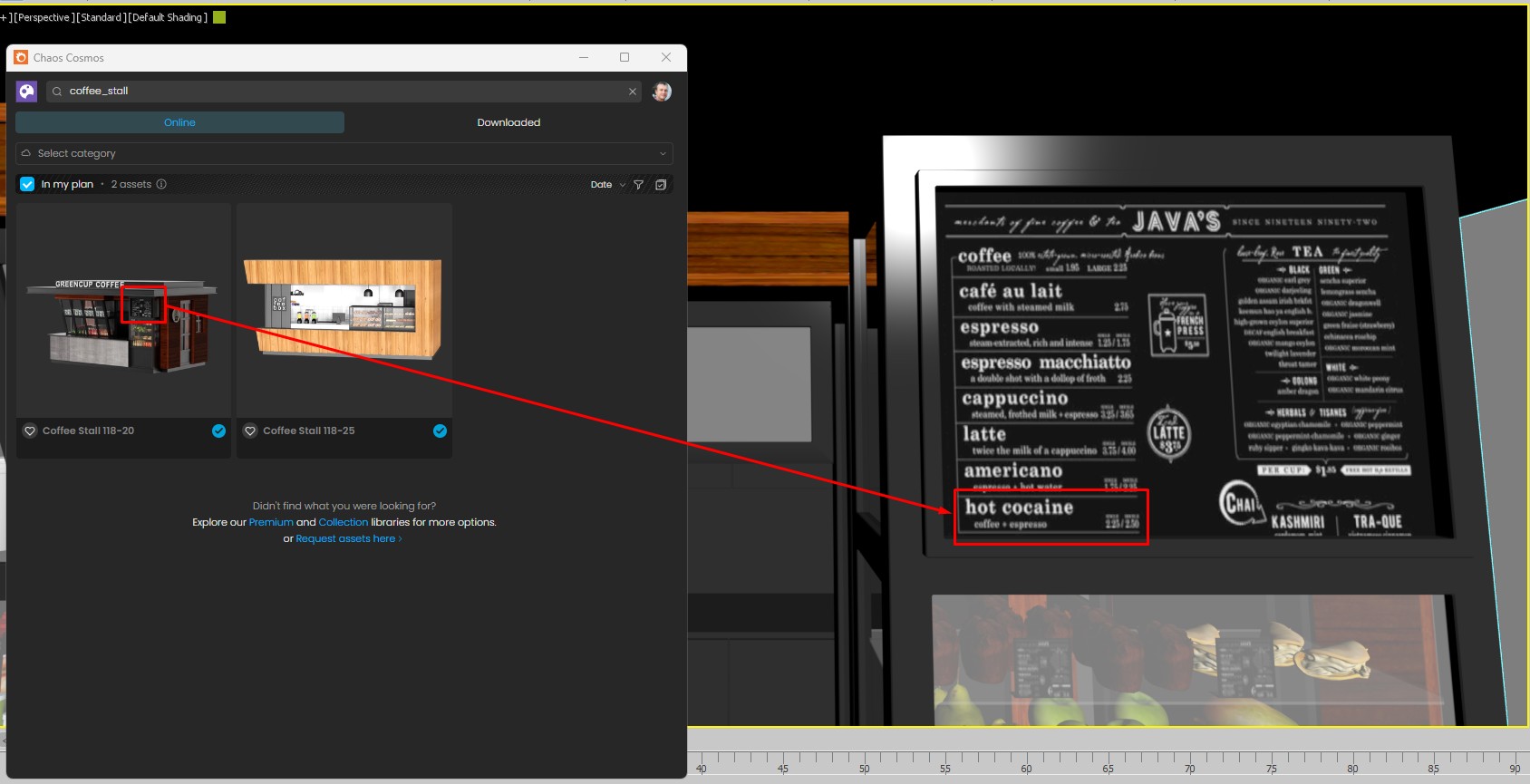This screenshot has width=1530, height=784.
Task: Clear the coffee_stall search text
Action: [633, 92]
